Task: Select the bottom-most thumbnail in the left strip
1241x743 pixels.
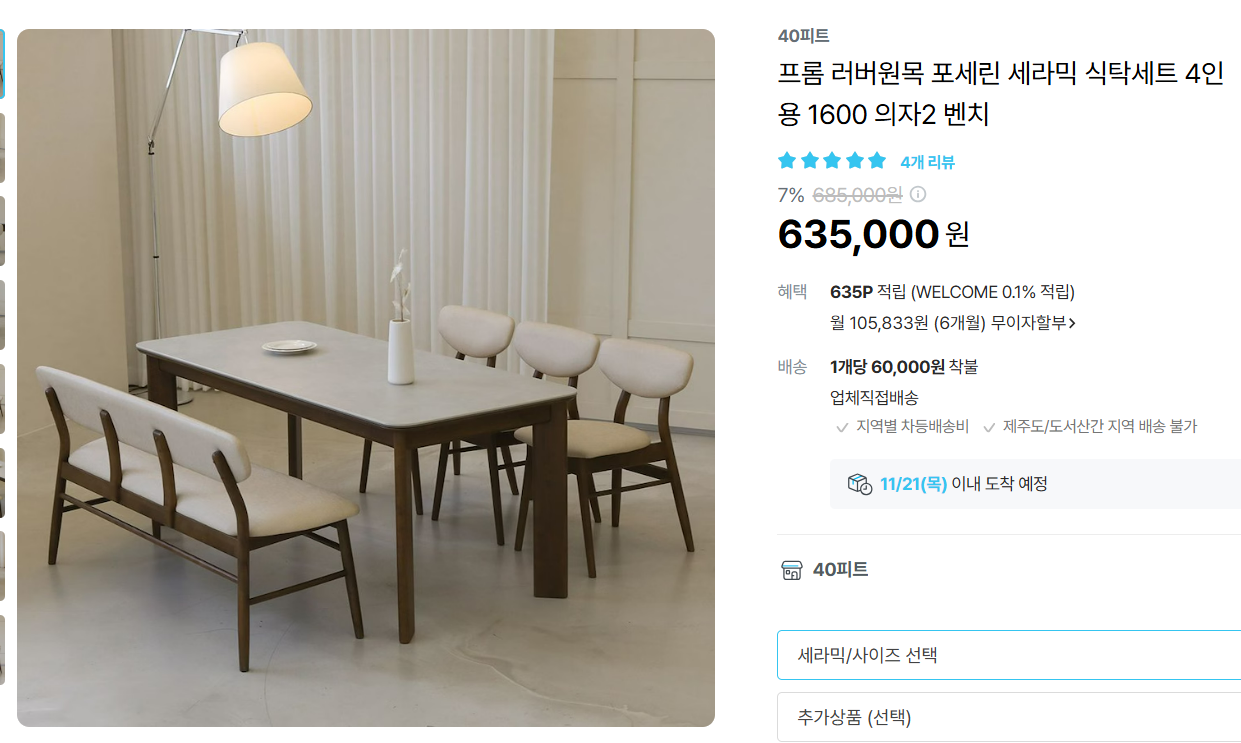Action: point(2,649)
